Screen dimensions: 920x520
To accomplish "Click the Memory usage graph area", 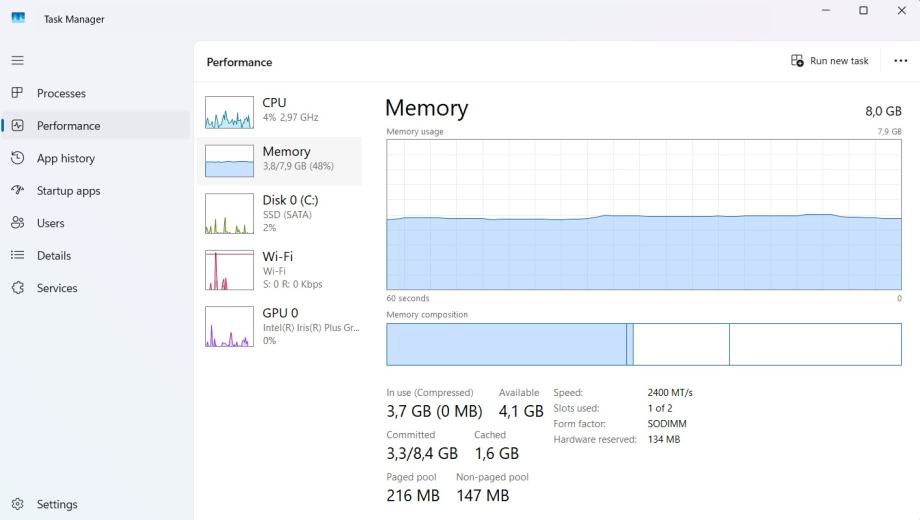I will pos(644,215).
